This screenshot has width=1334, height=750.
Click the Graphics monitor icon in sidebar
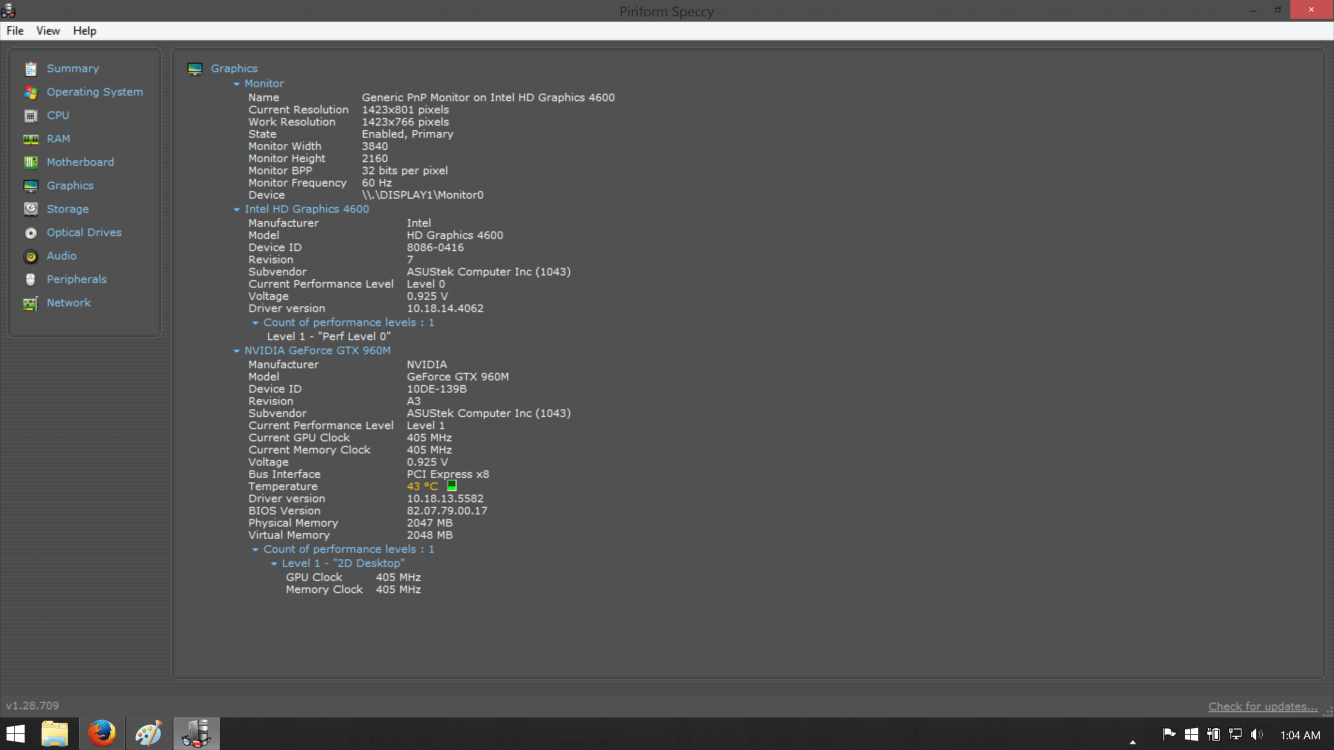point(31,186)
